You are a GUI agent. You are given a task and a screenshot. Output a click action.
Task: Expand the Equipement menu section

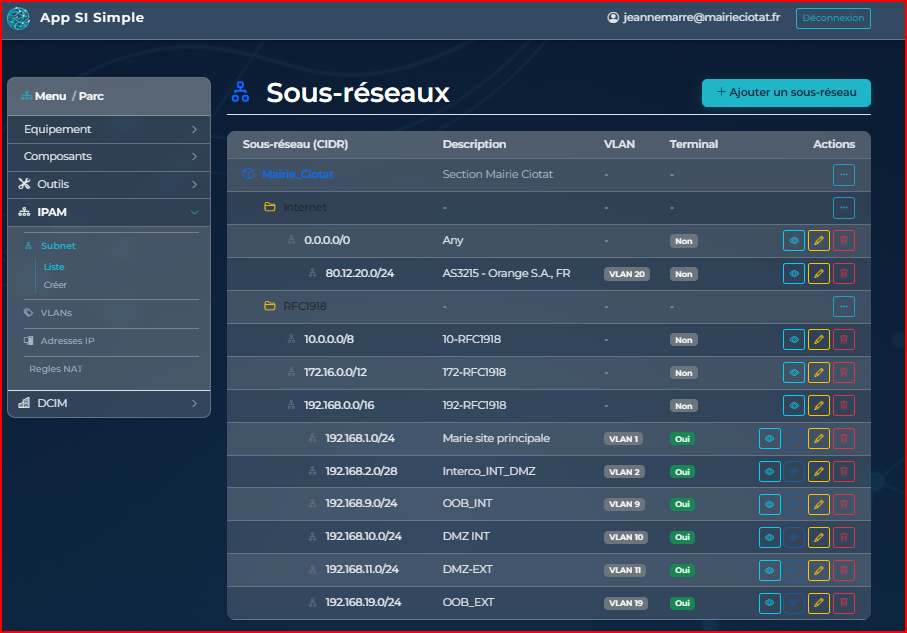[109, 129]
